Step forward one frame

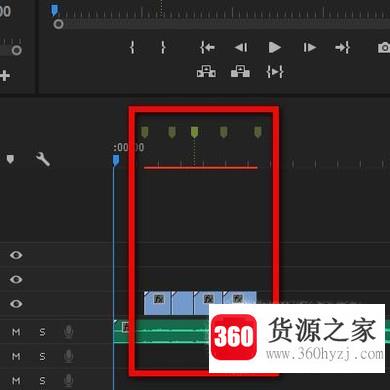[309, 47]
